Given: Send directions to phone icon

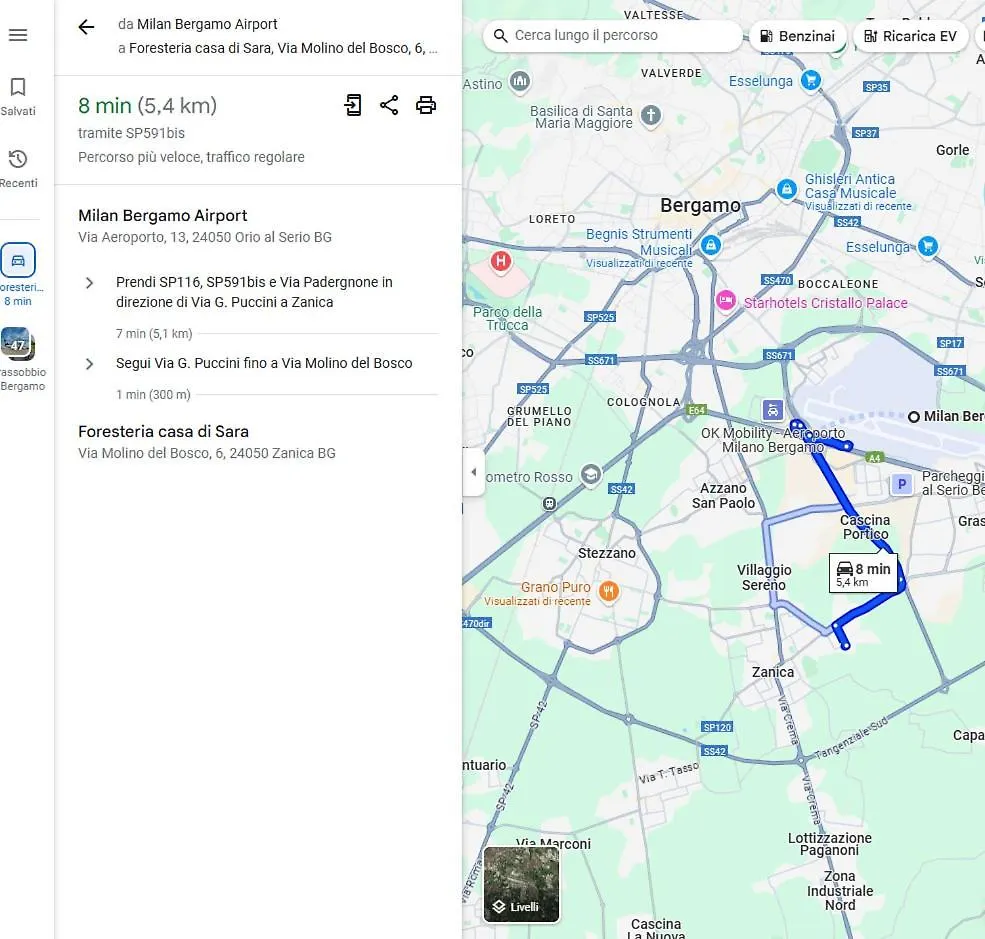Looking at the screenshot, I should click(x=353, y=105).
